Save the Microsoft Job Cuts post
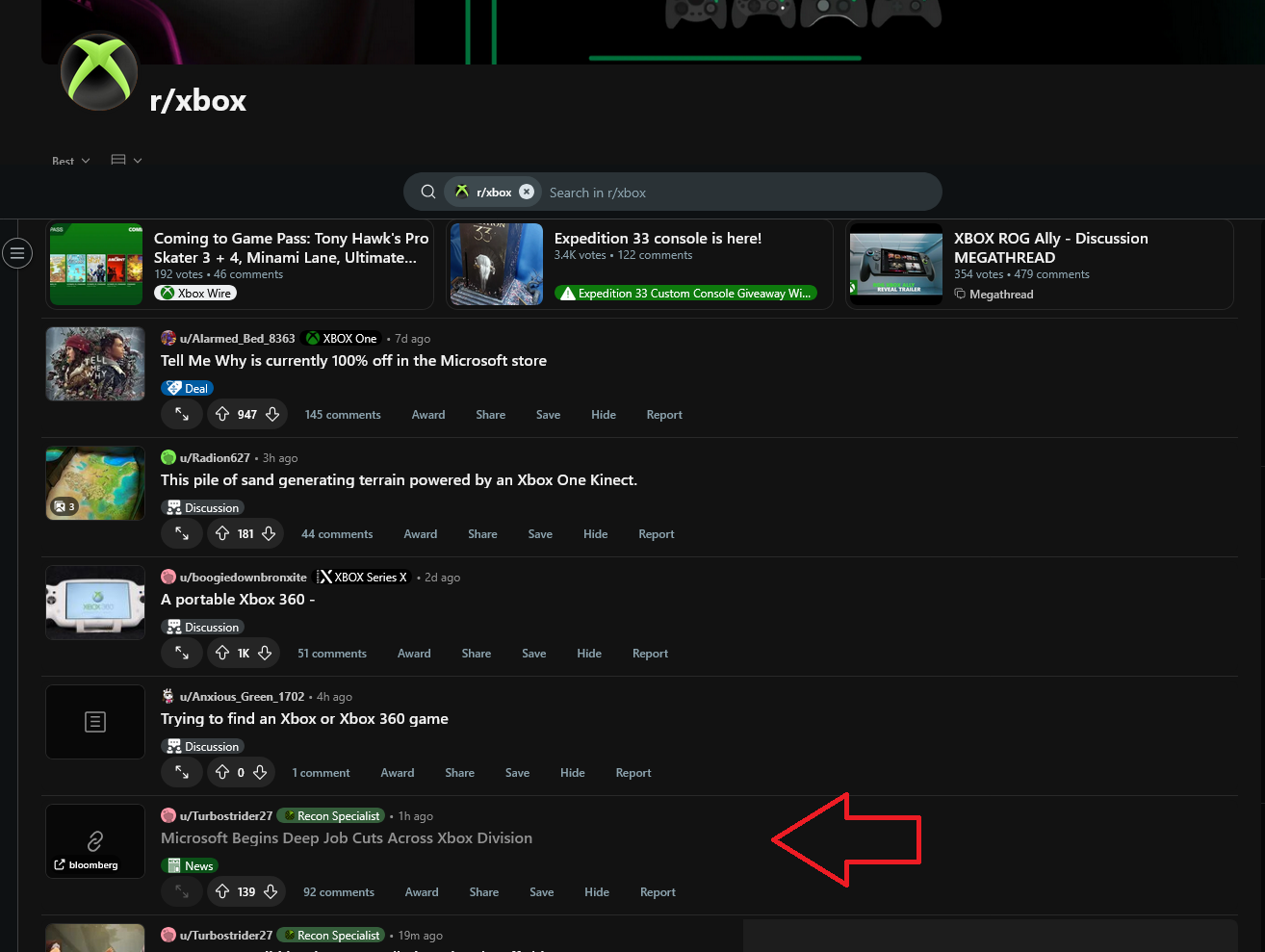The height and width of the screenshot is (952, 1265). (x=541, y=891)
